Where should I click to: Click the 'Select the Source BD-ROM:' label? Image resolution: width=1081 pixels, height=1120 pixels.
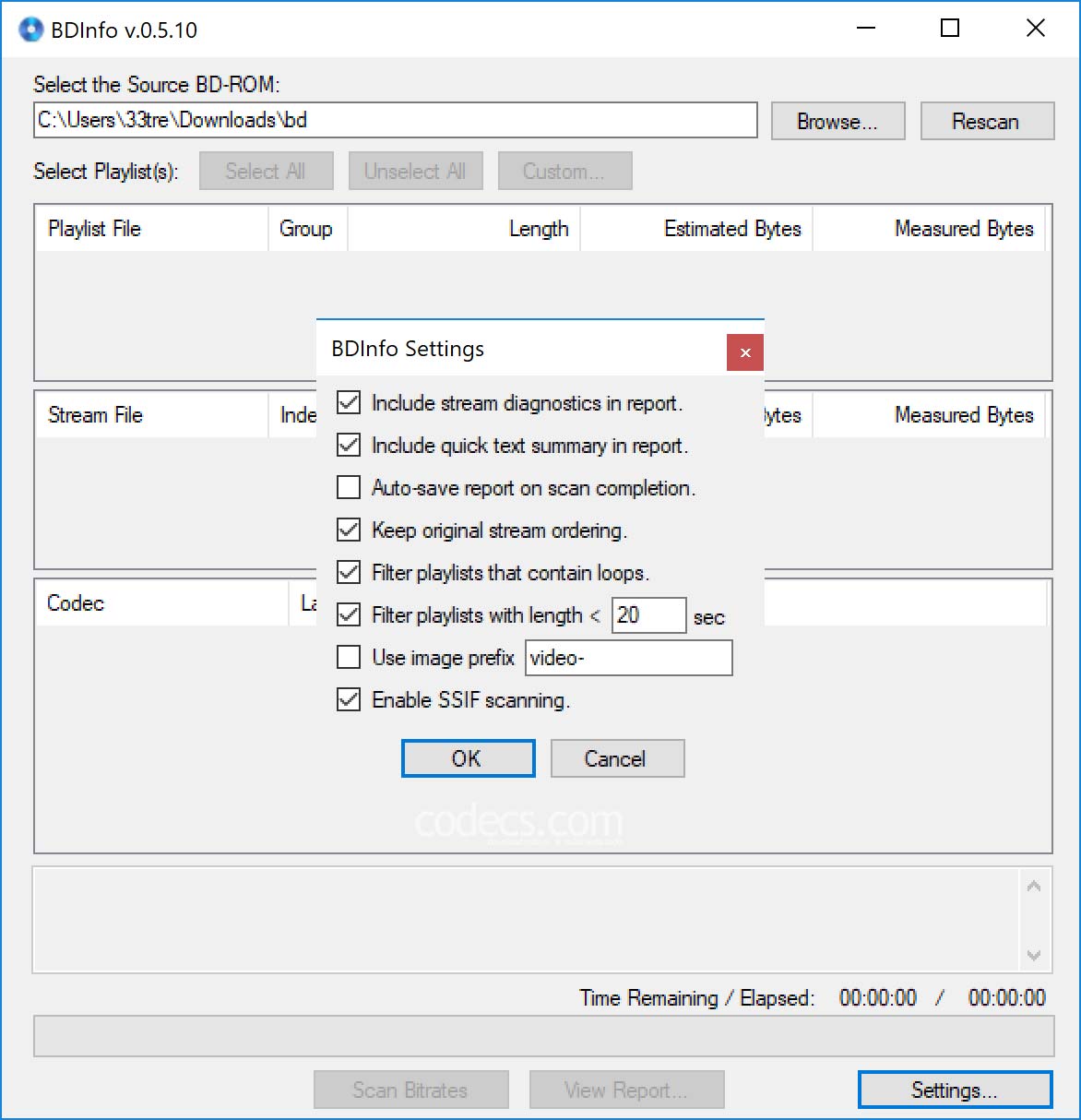point(157,85)
